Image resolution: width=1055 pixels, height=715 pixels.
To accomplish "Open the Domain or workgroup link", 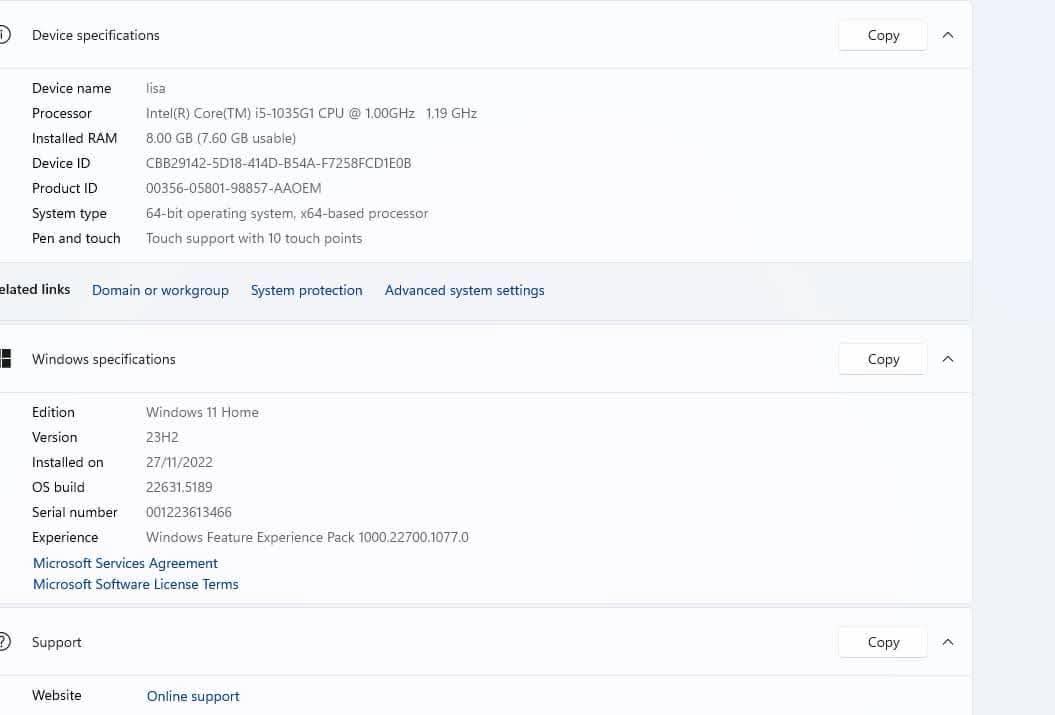I will (x=160, y=290).
